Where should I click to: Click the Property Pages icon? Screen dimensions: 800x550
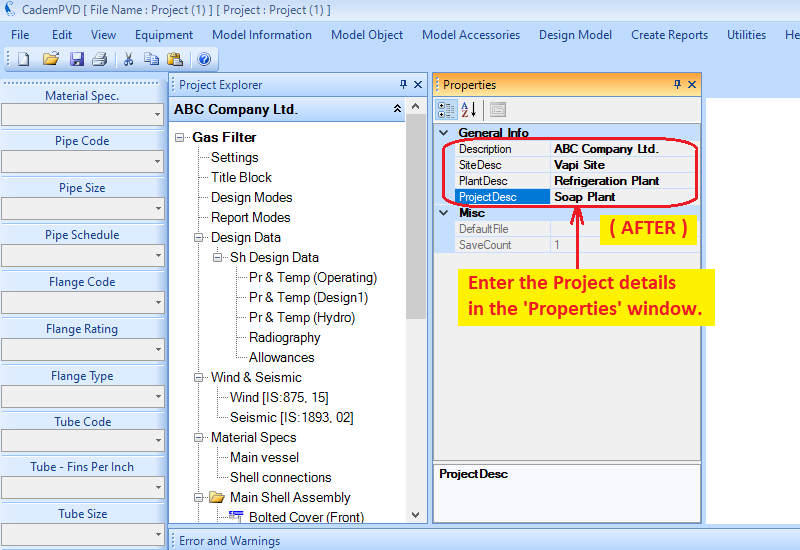click(x=497, y=110)
